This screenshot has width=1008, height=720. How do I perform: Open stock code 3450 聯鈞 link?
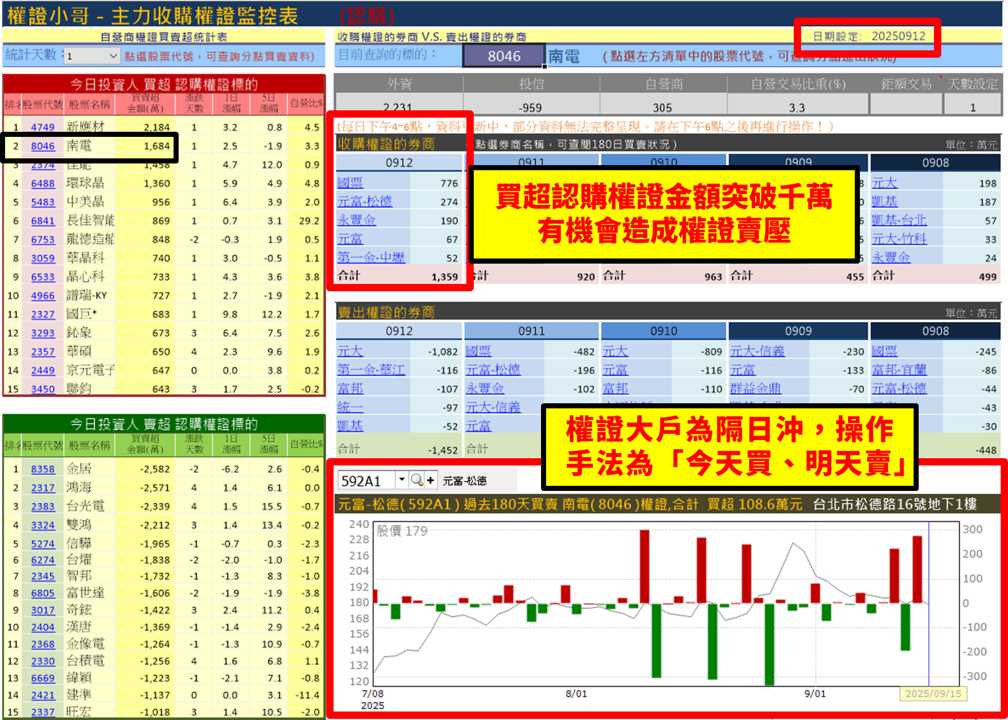pyautogui.click(x=42, y=389)
